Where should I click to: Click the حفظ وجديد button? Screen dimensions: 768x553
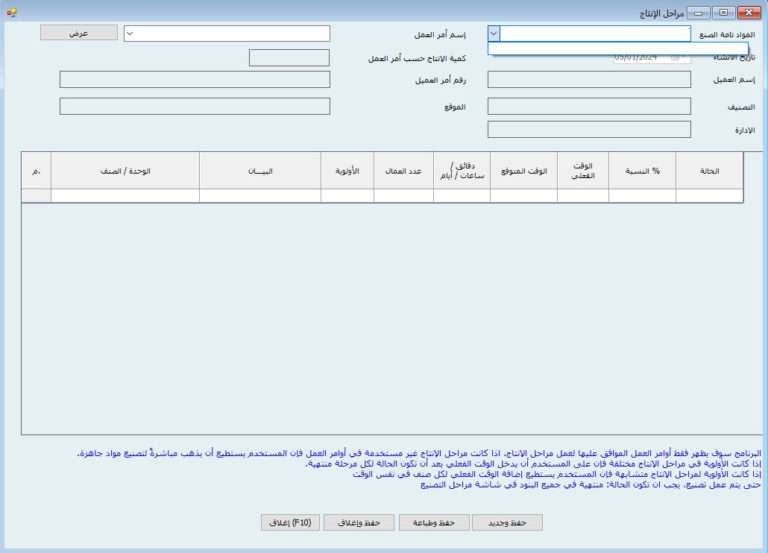(507, 523)
